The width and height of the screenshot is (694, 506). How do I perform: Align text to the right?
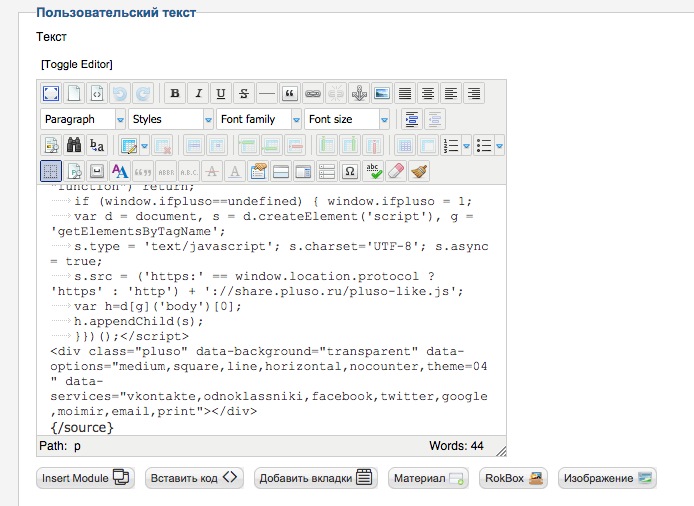pos(474,93)
